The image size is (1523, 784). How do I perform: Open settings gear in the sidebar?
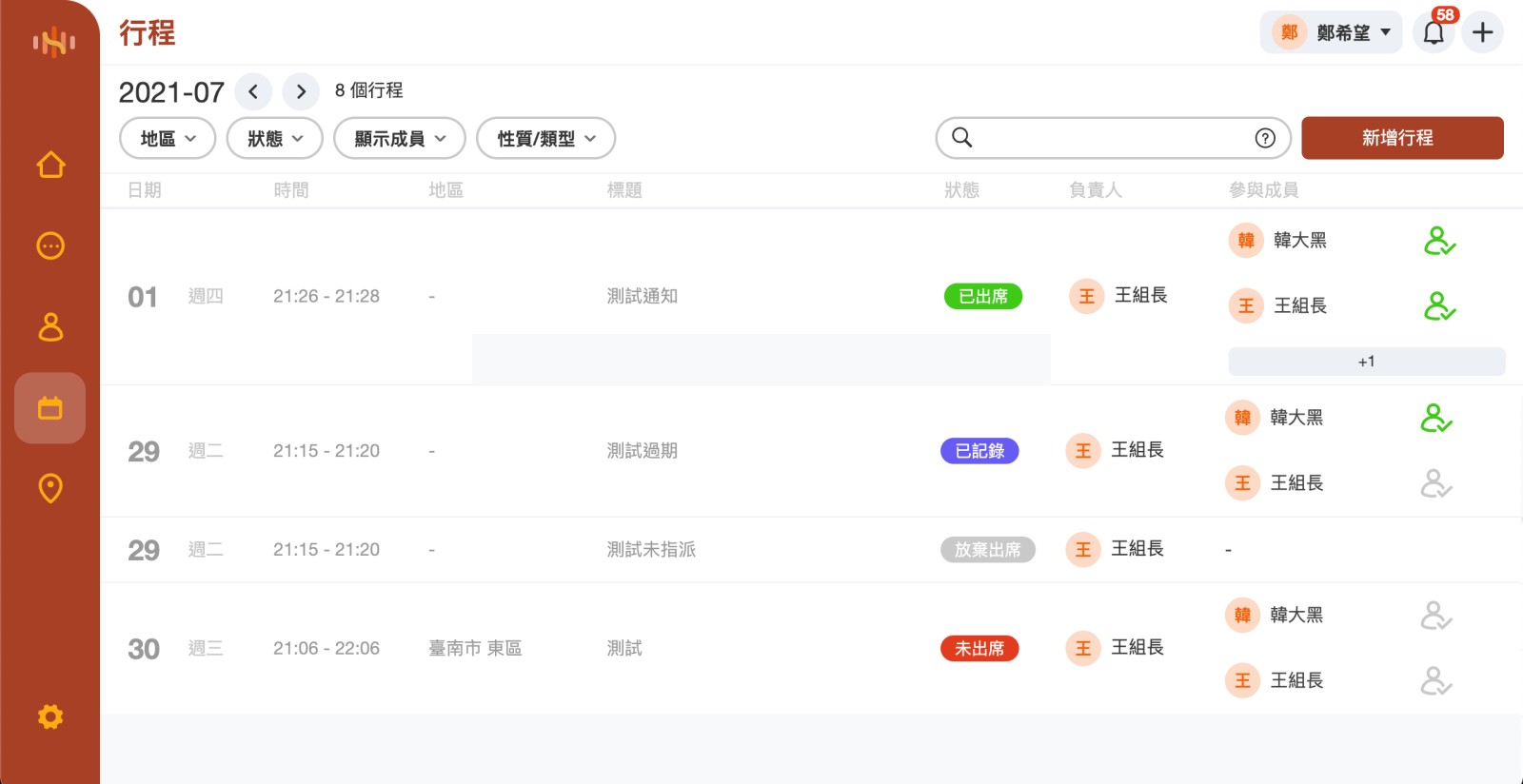50,716
